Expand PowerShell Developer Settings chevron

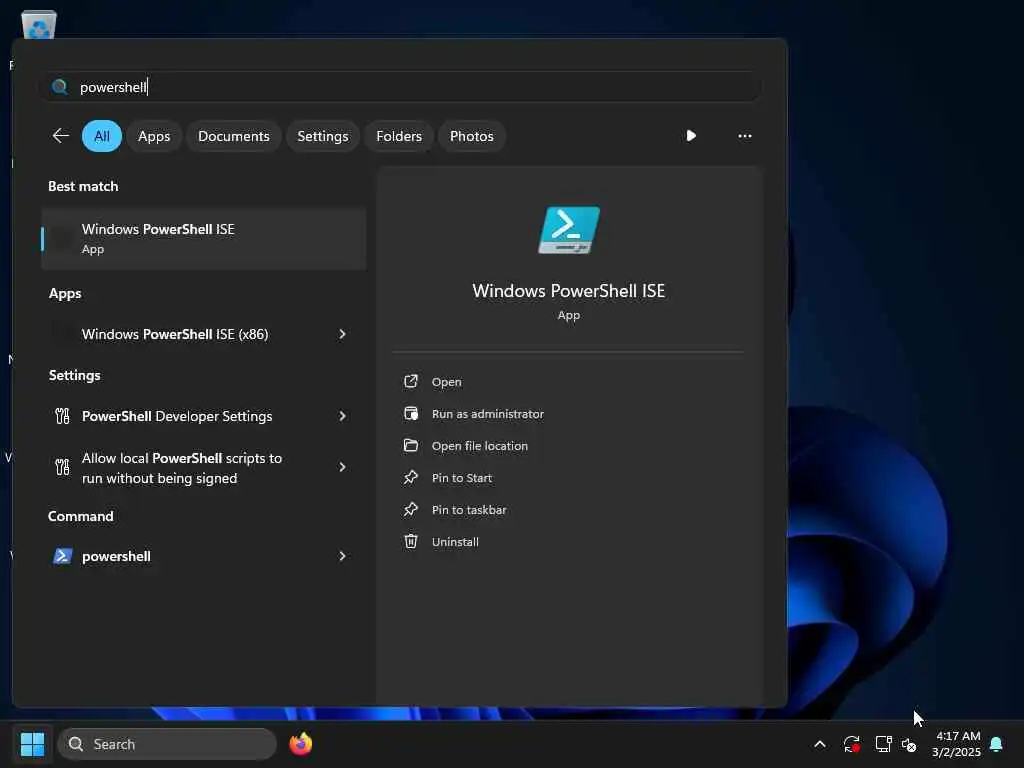pyautogui.click(x=342, y=416)
